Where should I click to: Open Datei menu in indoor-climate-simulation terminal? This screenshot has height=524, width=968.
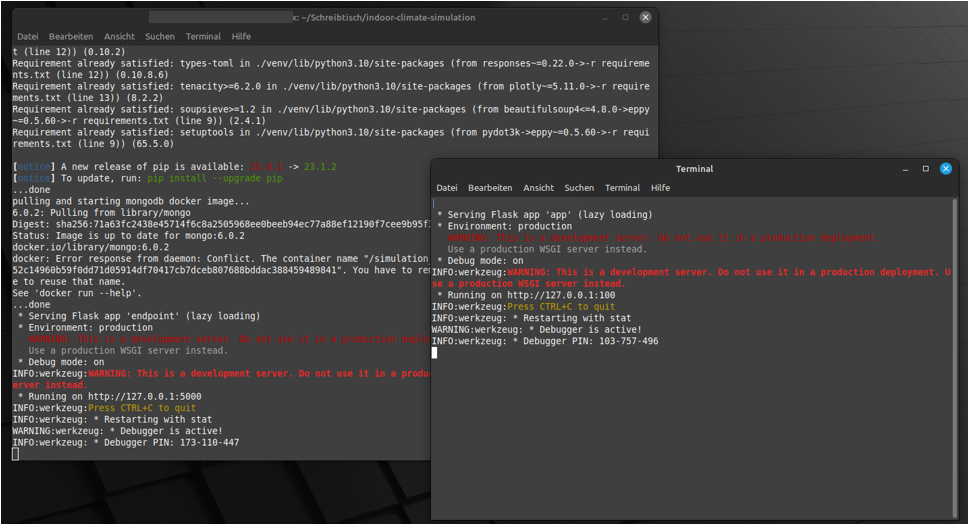coord(29,37)
